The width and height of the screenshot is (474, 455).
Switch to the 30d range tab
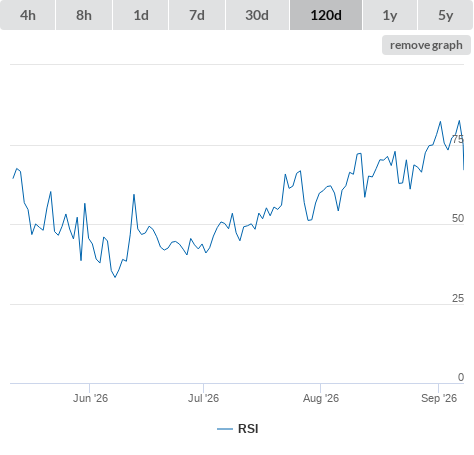(x=257, y=15)
